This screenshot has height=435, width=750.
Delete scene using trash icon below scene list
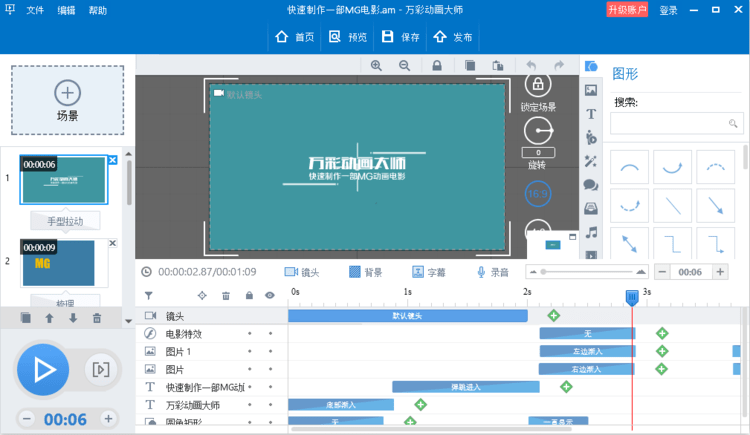point(97,318)
